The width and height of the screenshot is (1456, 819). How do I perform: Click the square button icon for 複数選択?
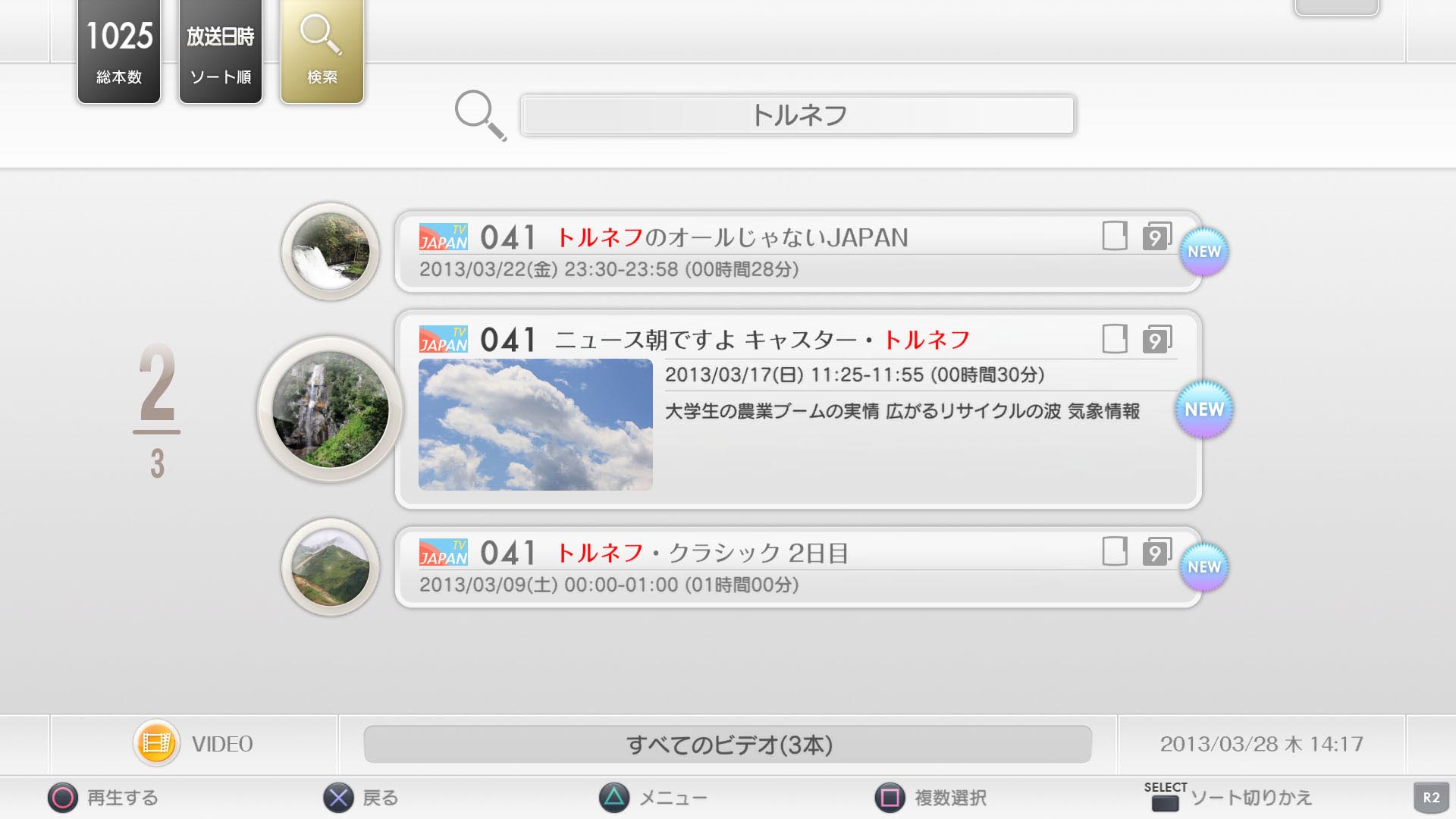click(x=890, y=798)
